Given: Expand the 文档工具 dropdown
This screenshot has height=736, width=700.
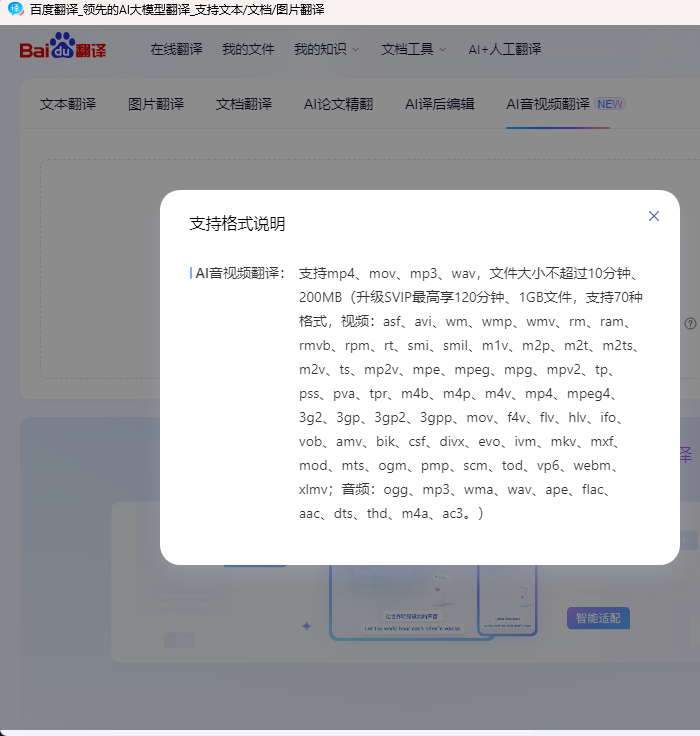Looking at the screenshot, I should 414,49.
